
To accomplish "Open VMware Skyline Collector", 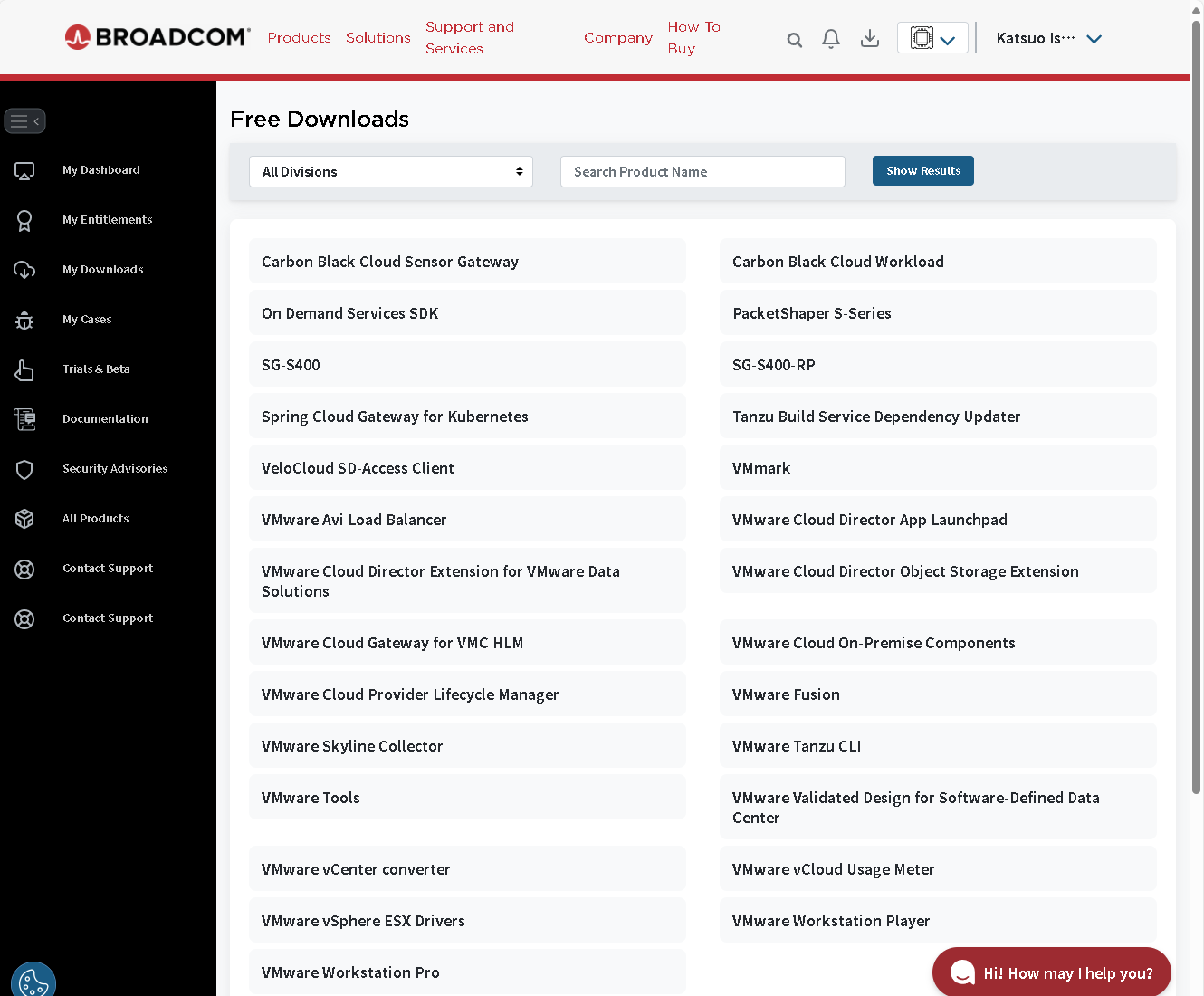I will tap(467, 746).
